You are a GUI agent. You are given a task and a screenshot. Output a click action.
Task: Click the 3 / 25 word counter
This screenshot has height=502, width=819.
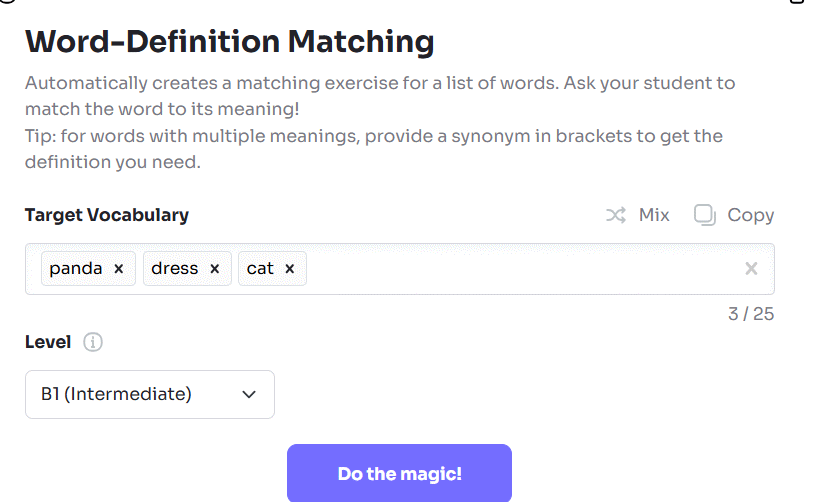750,314
